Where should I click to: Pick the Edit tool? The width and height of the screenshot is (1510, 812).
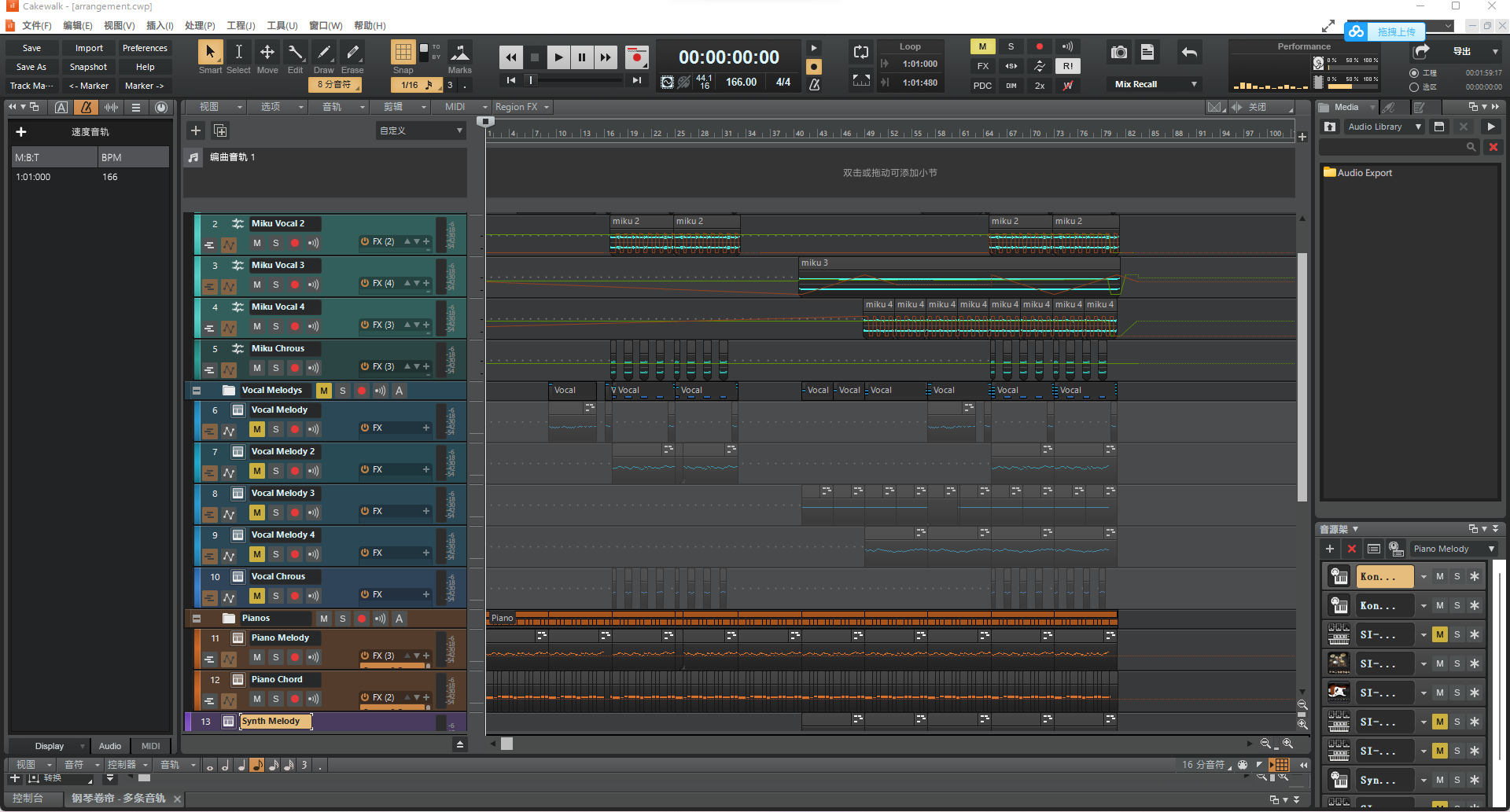click(x=295, y=53)
